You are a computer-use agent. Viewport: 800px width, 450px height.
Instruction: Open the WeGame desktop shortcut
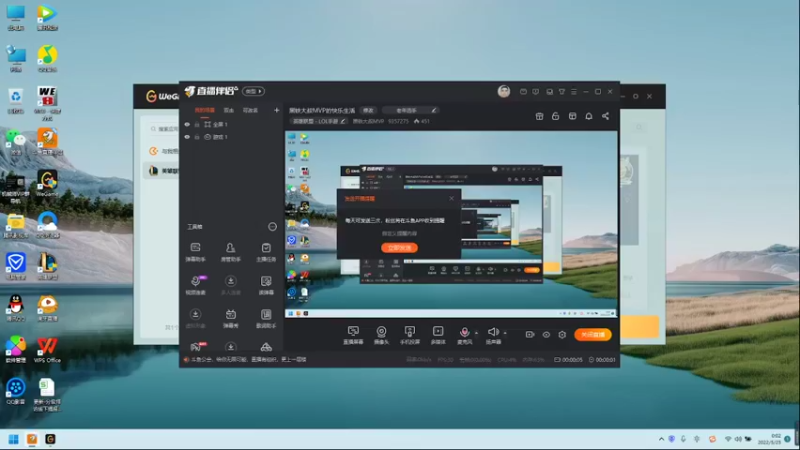[x=47, y=184]
